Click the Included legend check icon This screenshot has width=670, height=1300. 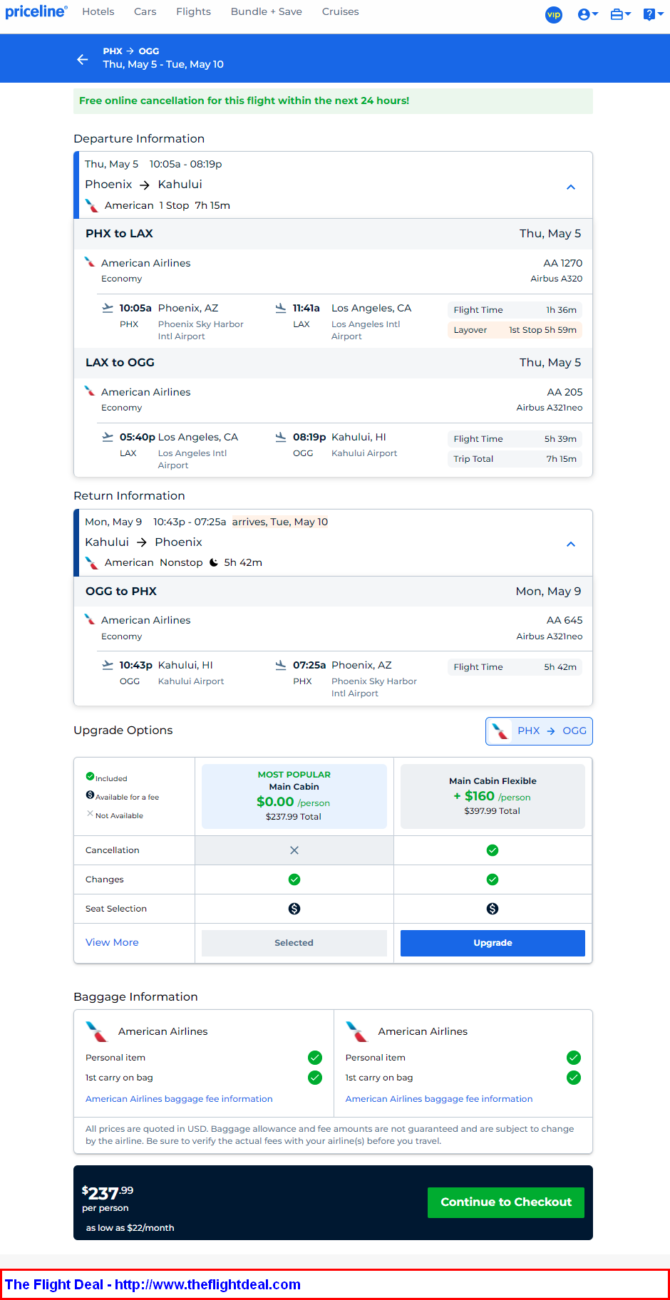point(90,776)
